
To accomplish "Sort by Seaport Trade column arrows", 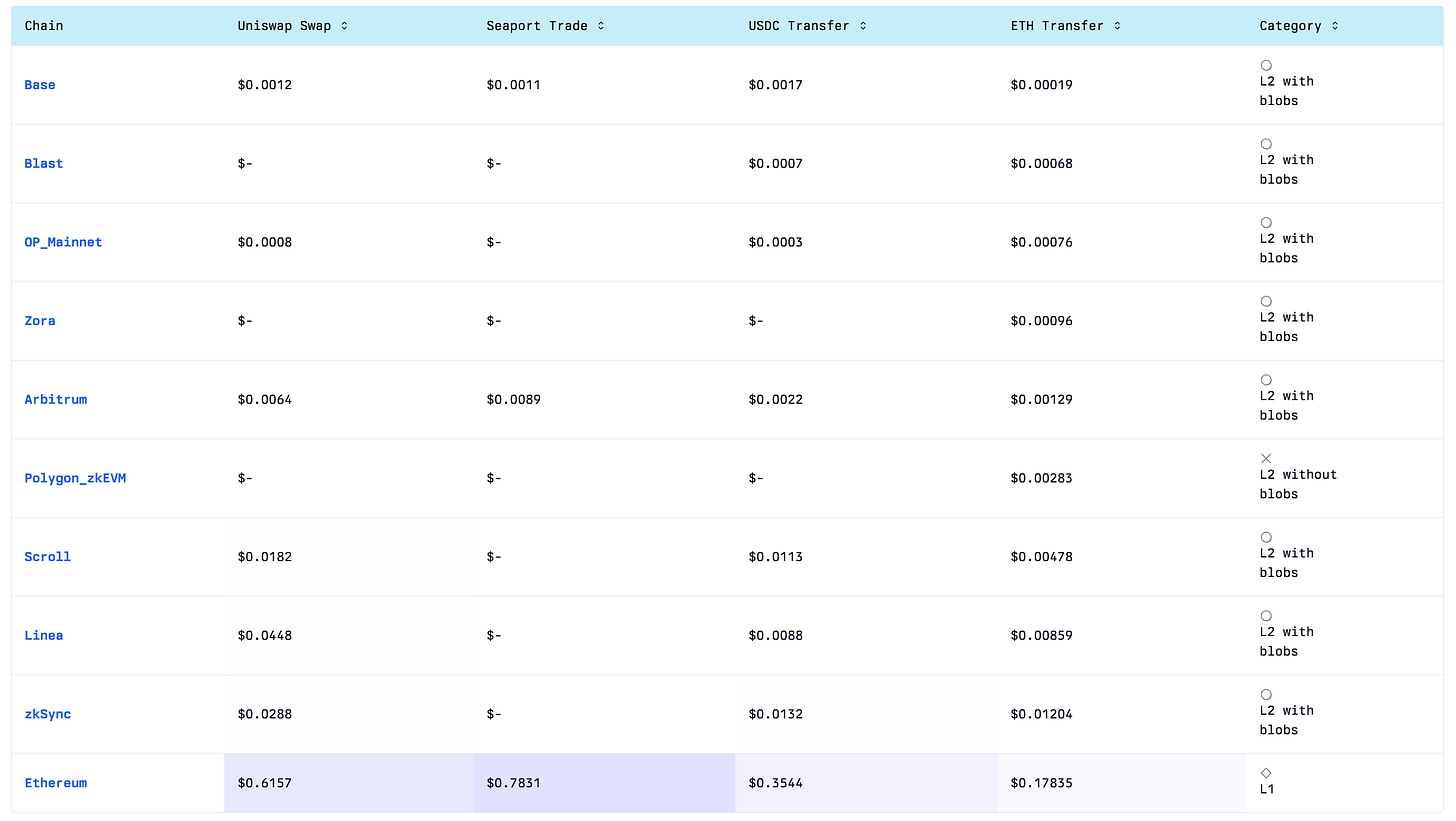I will [601, 26].
